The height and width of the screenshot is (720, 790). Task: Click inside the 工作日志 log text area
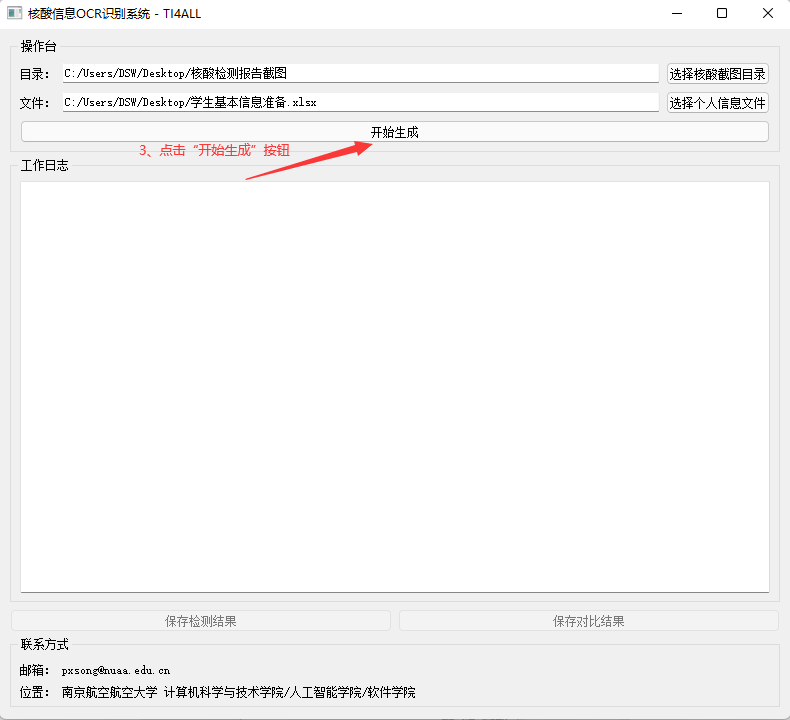(x=394, y=386)
